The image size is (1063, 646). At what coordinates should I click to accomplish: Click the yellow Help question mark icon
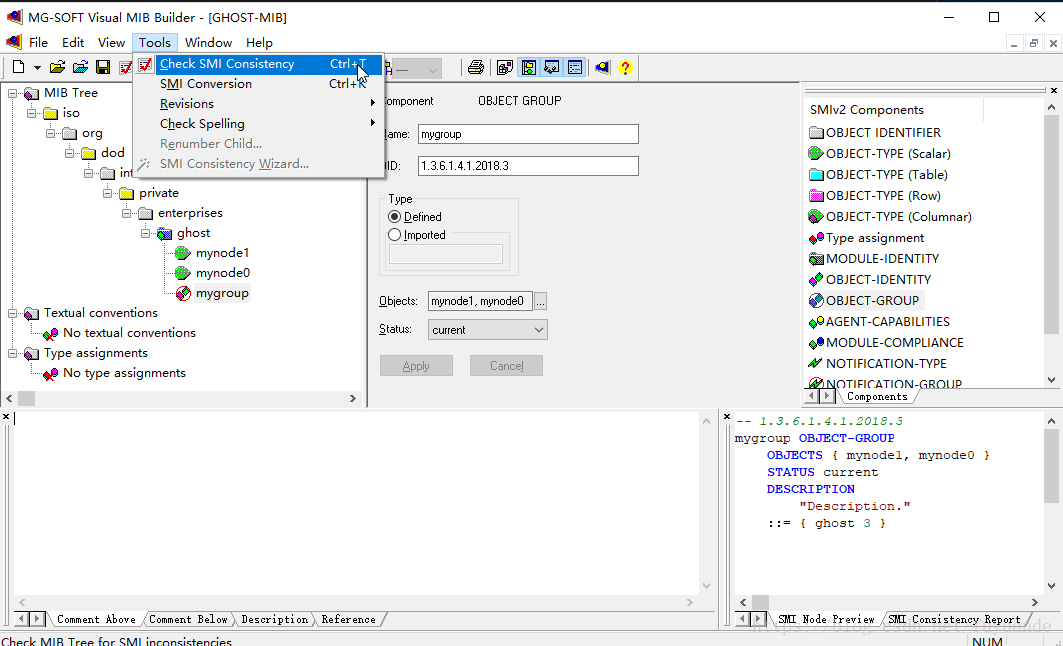(625, 67)
